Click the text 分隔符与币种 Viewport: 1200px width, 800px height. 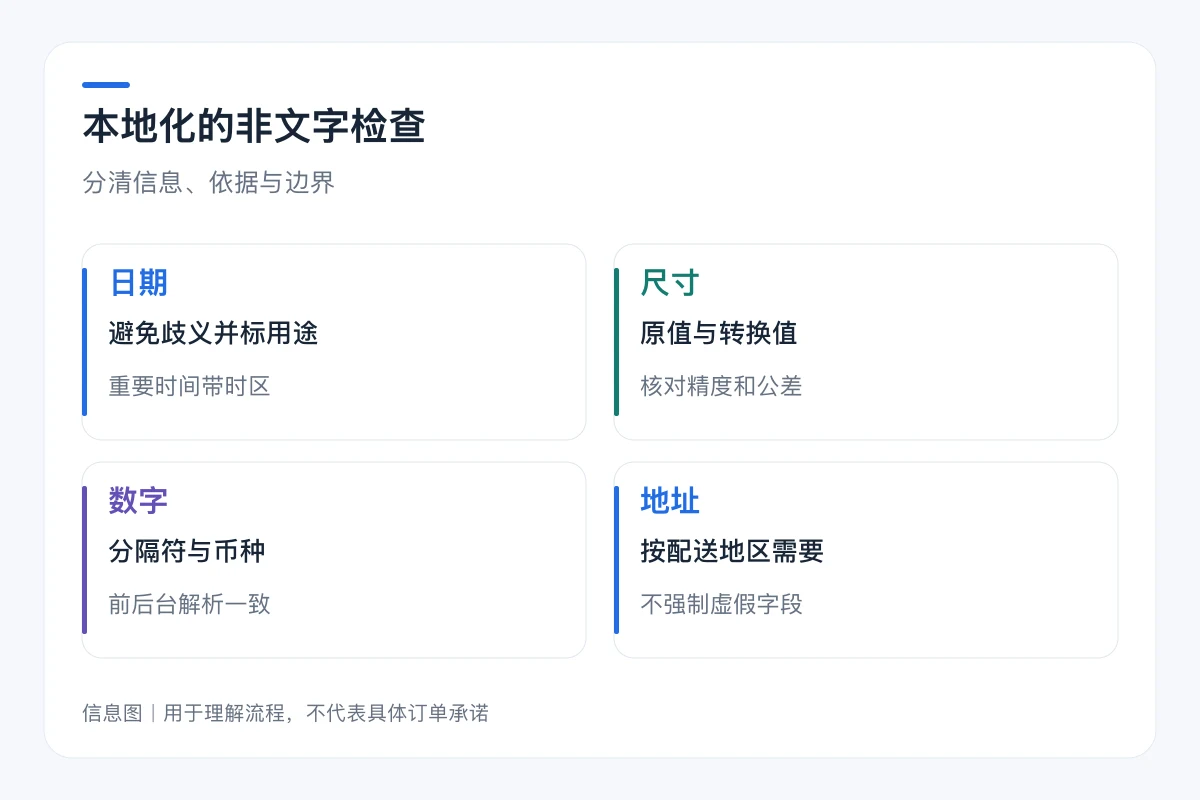click(187, 551)
